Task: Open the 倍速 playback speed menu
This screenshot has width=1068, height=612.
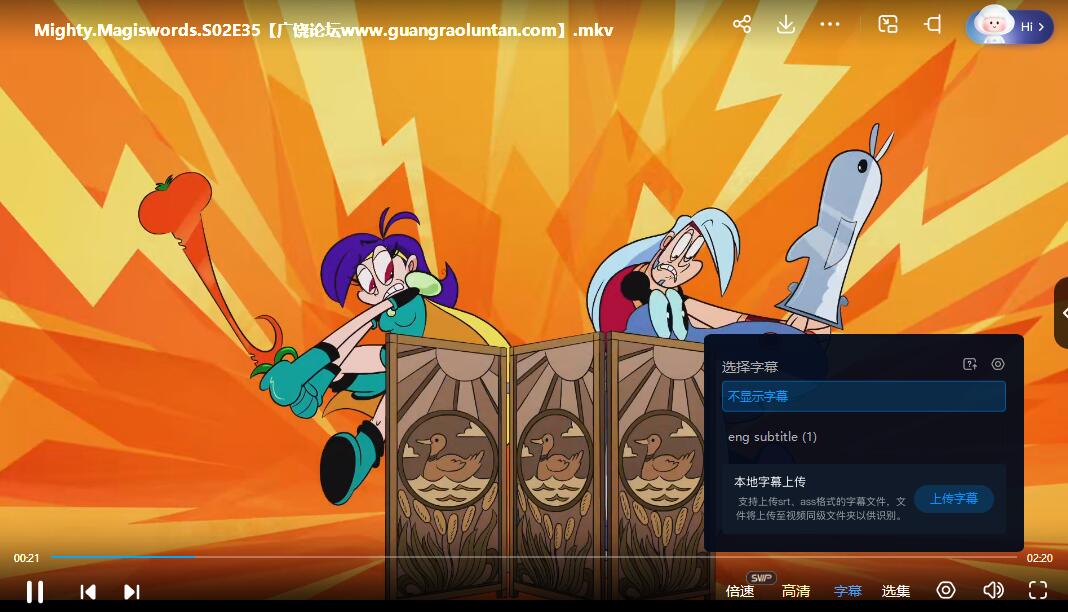Action: pos(740,591)
